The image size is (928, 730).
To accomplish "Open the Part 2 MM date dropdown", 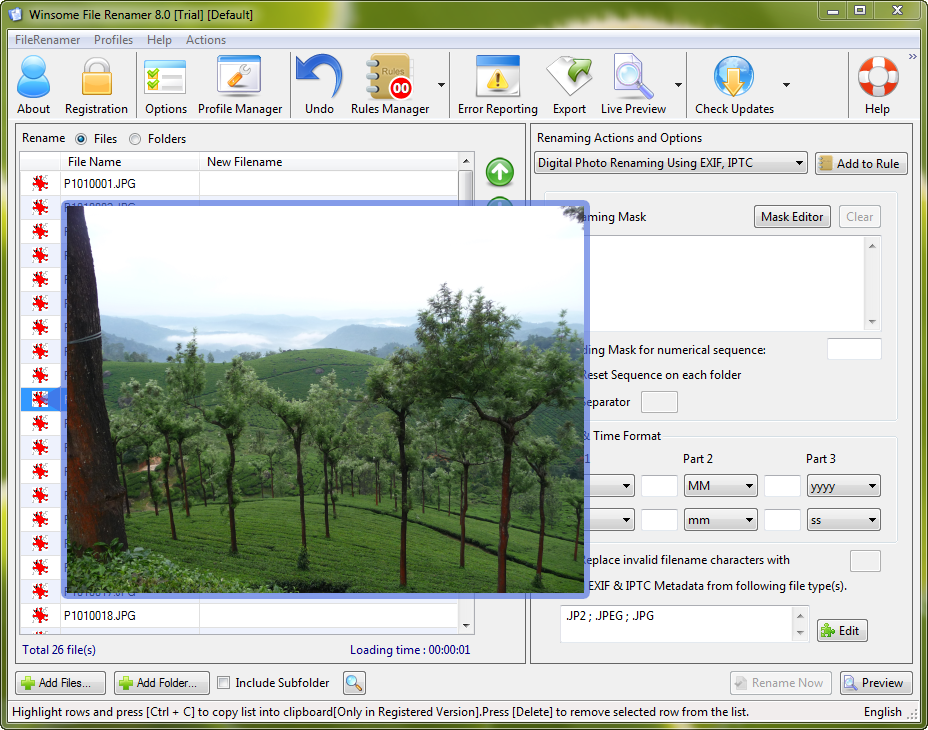I will (721, 486).
